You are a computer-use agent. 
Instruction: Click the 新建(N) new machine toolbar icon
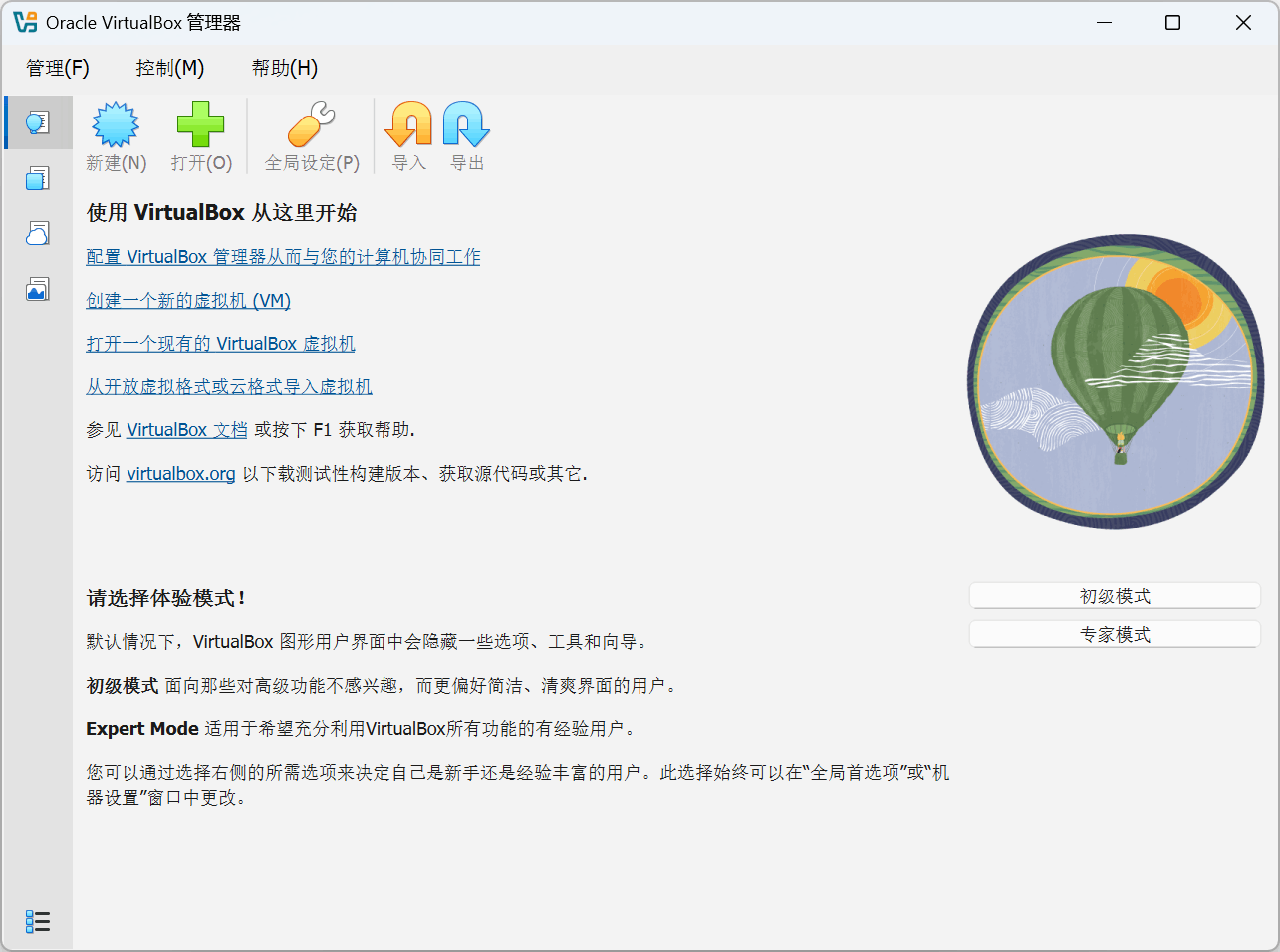click(117, 124)
